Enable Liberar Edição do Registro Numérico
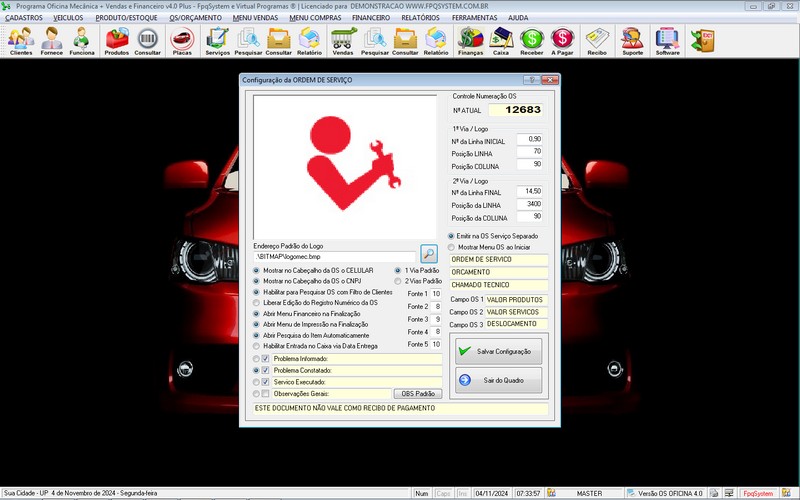 pyautogui.click(x=256, y=302)
